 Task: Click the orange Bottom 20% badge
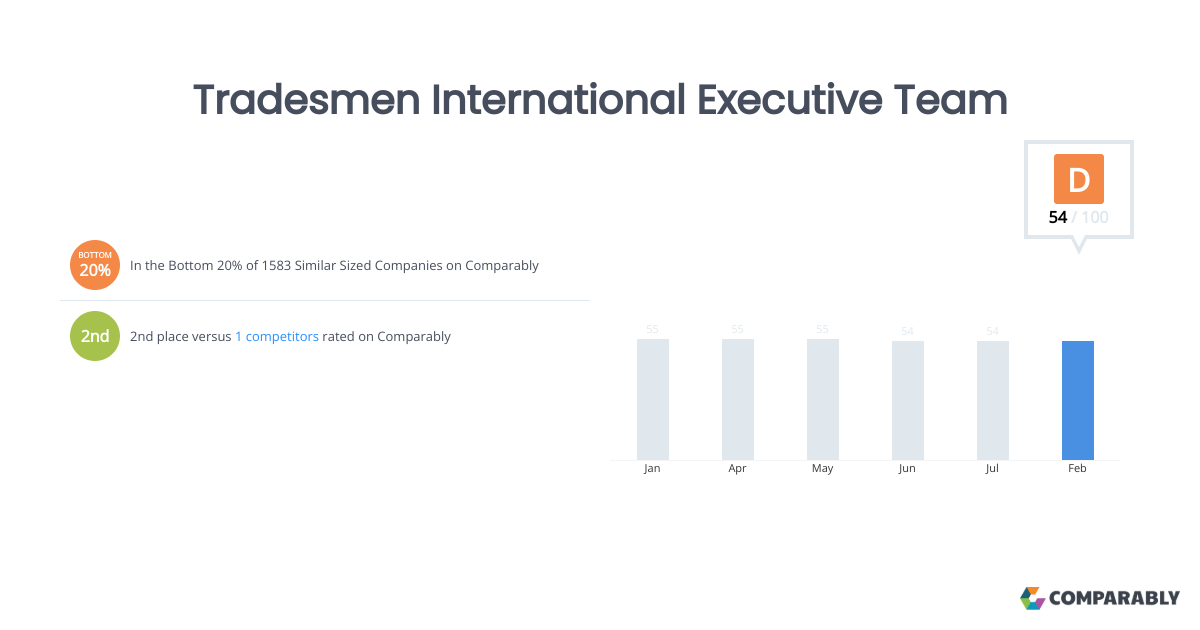pos(95,265)
